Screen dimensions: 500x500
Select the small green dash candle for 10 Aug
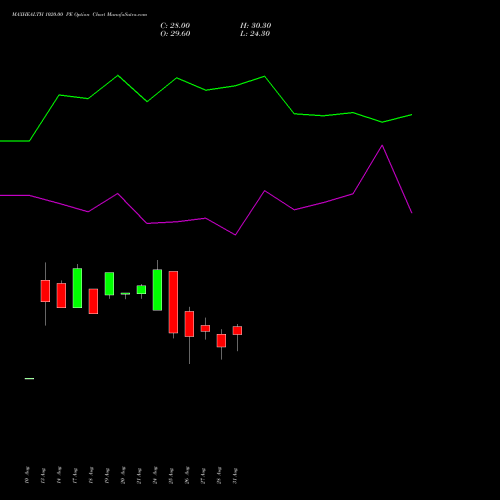tap(29, 379)
